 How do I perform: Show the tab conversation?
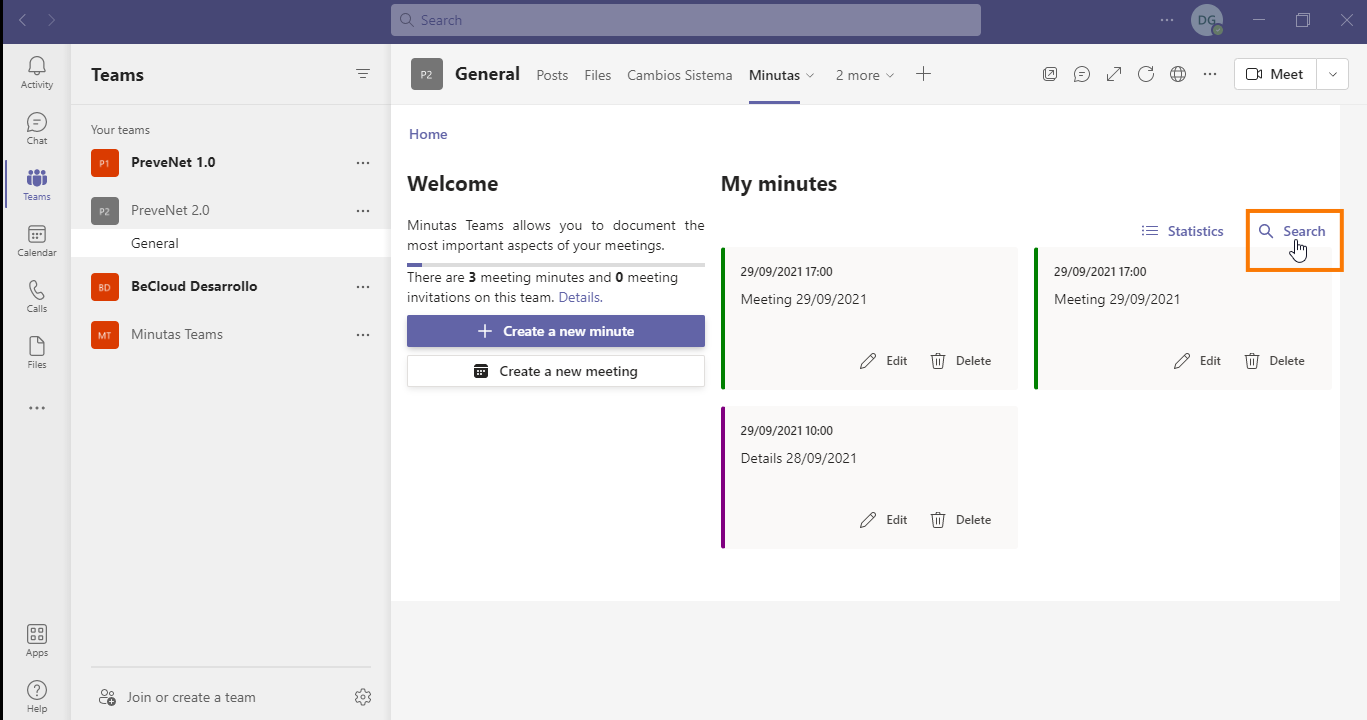click(1082, 74)
